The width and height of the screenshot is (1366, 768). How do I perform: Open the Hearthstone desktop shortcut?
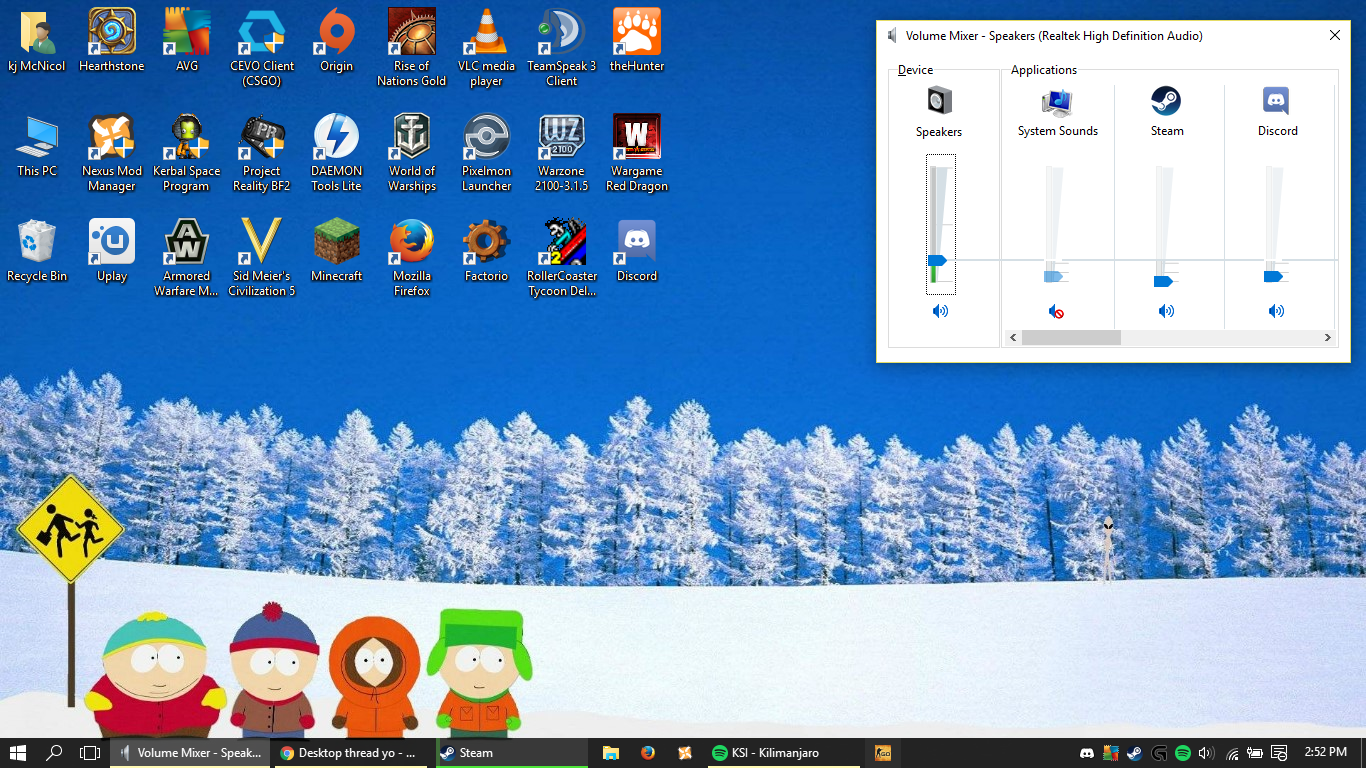(112, 41)
